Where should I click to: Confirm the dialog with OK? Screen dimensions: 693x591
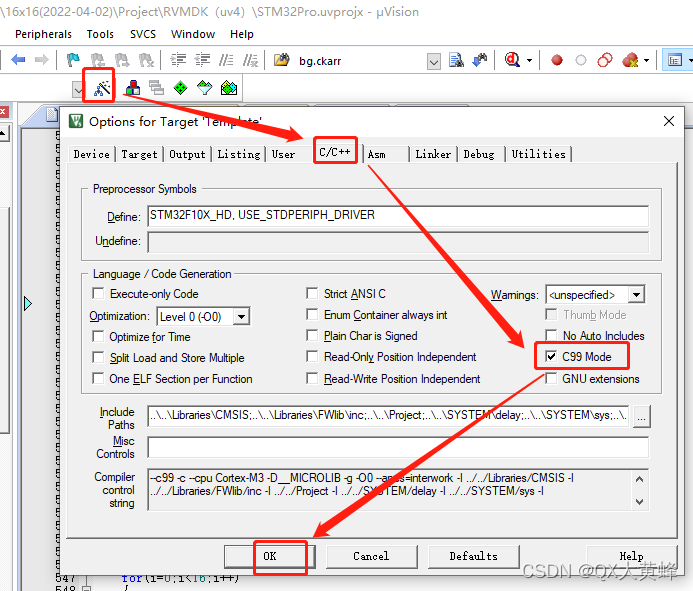pos(270,556)
